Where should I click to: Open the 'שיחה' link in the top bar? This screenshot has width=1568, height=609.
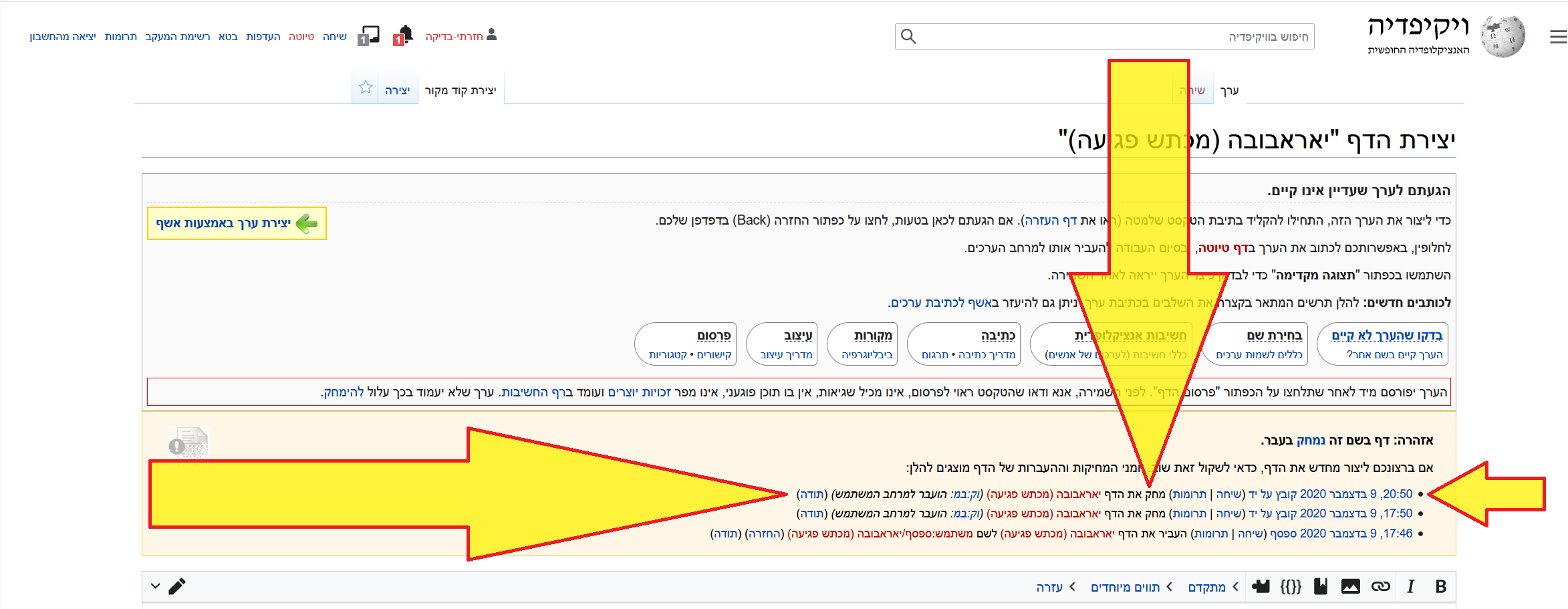point(335,36)
